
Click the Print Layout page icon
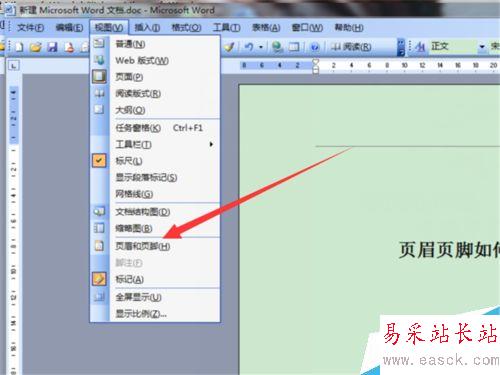click(99, 77)
